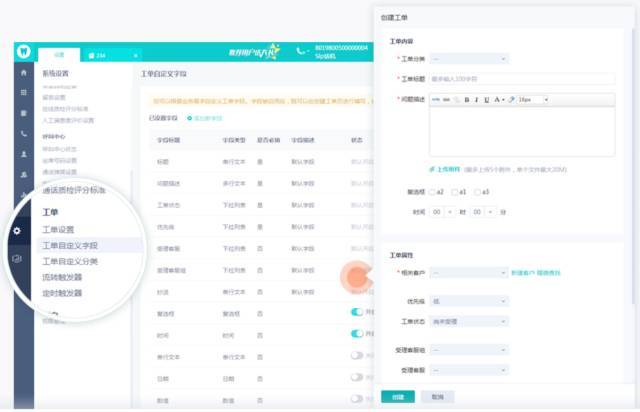Open the 优先级 dropdown

point(469,301)
